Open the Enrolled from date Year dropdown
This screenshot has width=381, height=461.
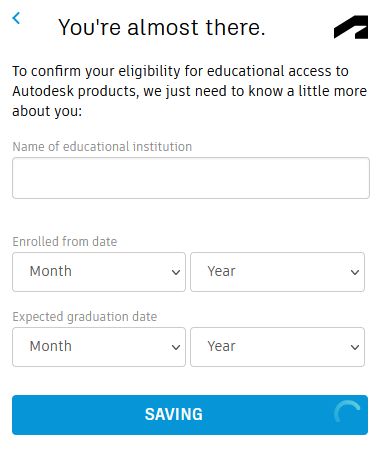point(277,272)
